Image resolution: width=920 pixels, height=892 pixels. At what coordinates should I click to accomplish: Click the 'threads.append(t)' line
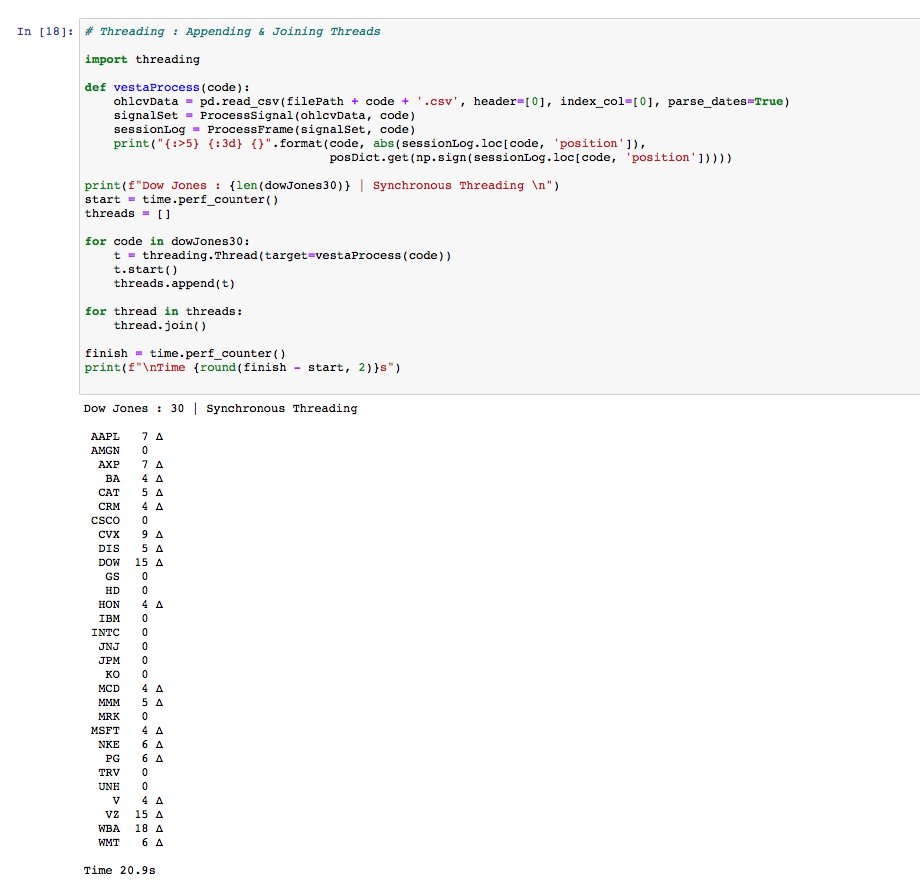[x=174, y=283]
